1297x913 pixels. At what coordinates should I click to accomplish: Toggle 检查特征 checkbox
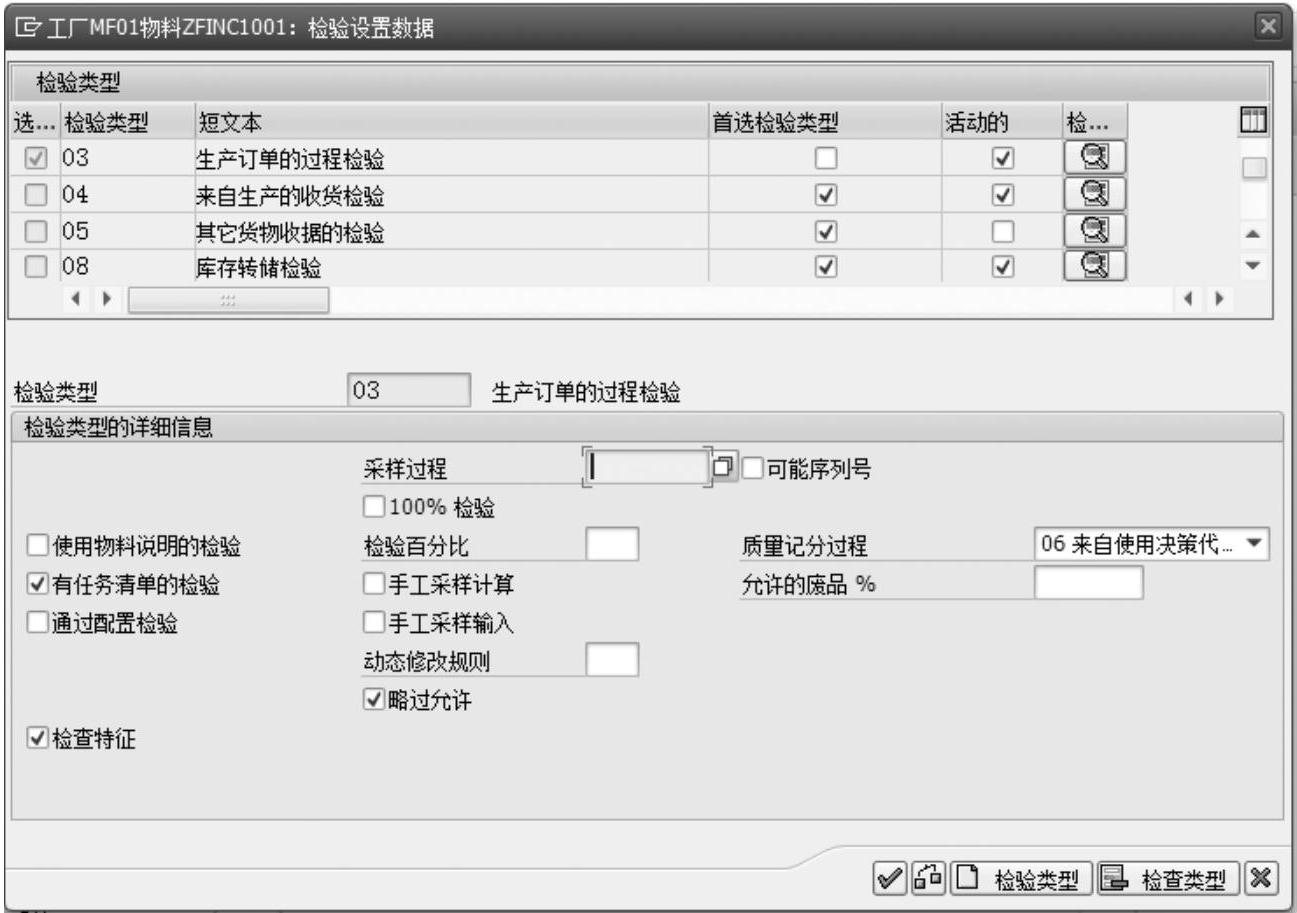pyautogui.click(x=36, y=739)
